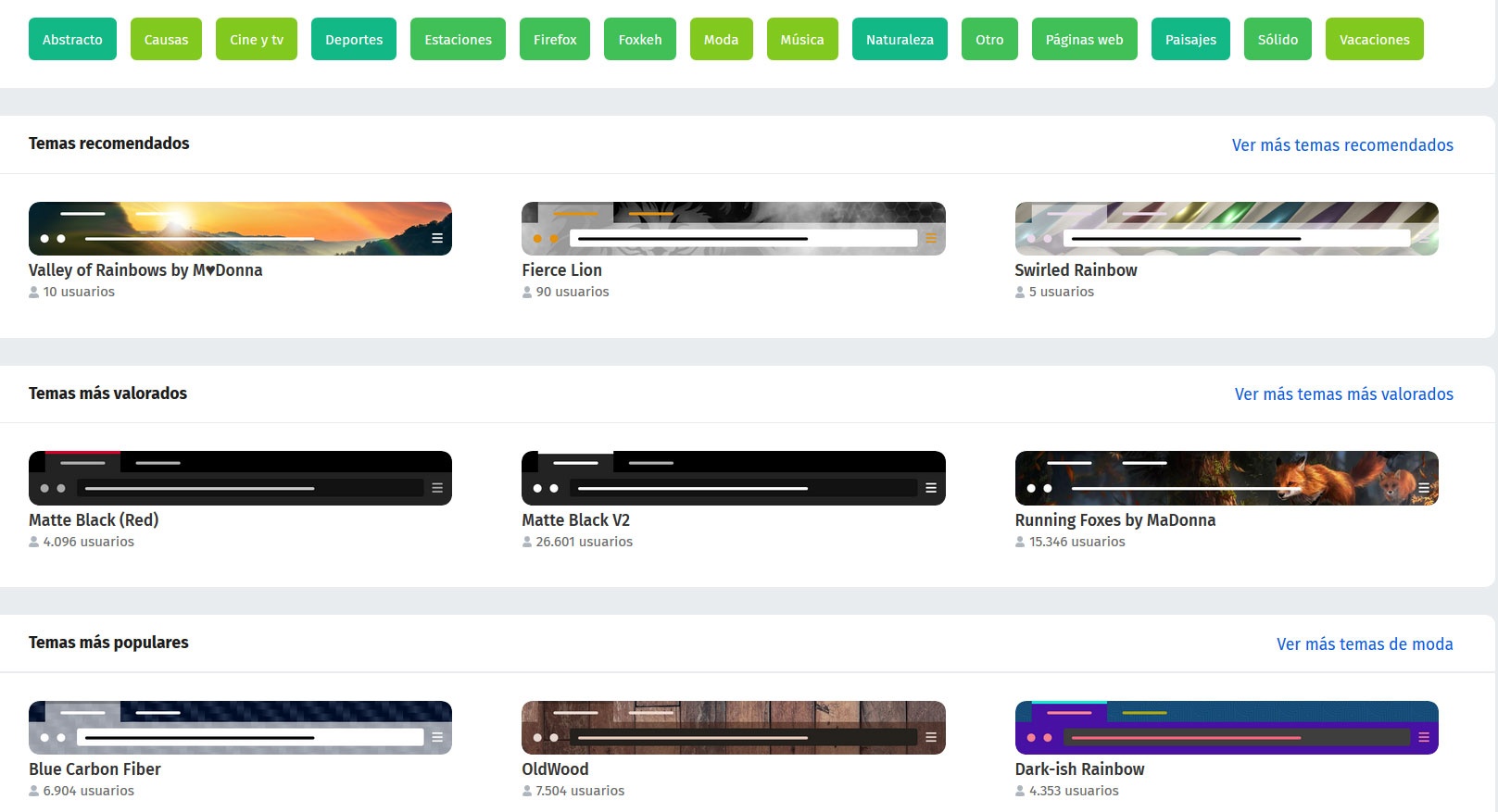Browse the Abstracto category
Screen dimensions: 1498x812
pos(72,39)
